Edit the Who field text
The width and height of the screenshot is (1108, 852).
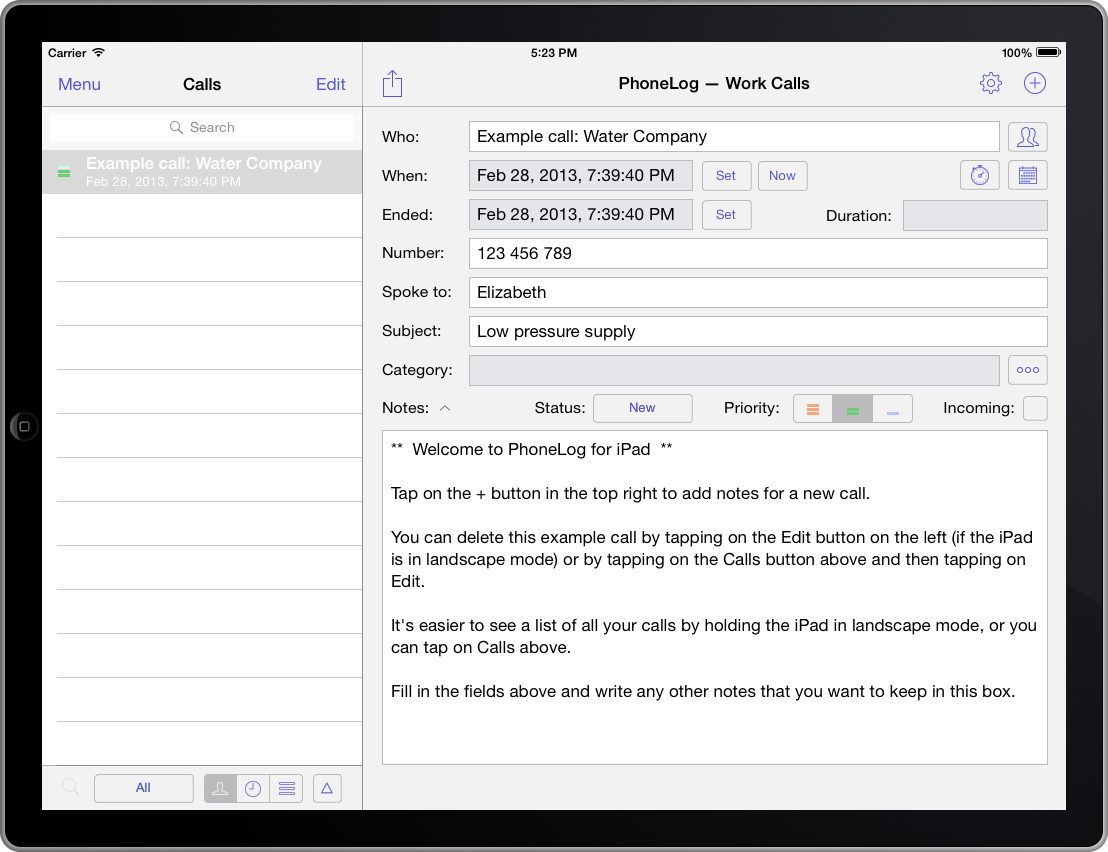pyautogui.click(x=734, y=136)
